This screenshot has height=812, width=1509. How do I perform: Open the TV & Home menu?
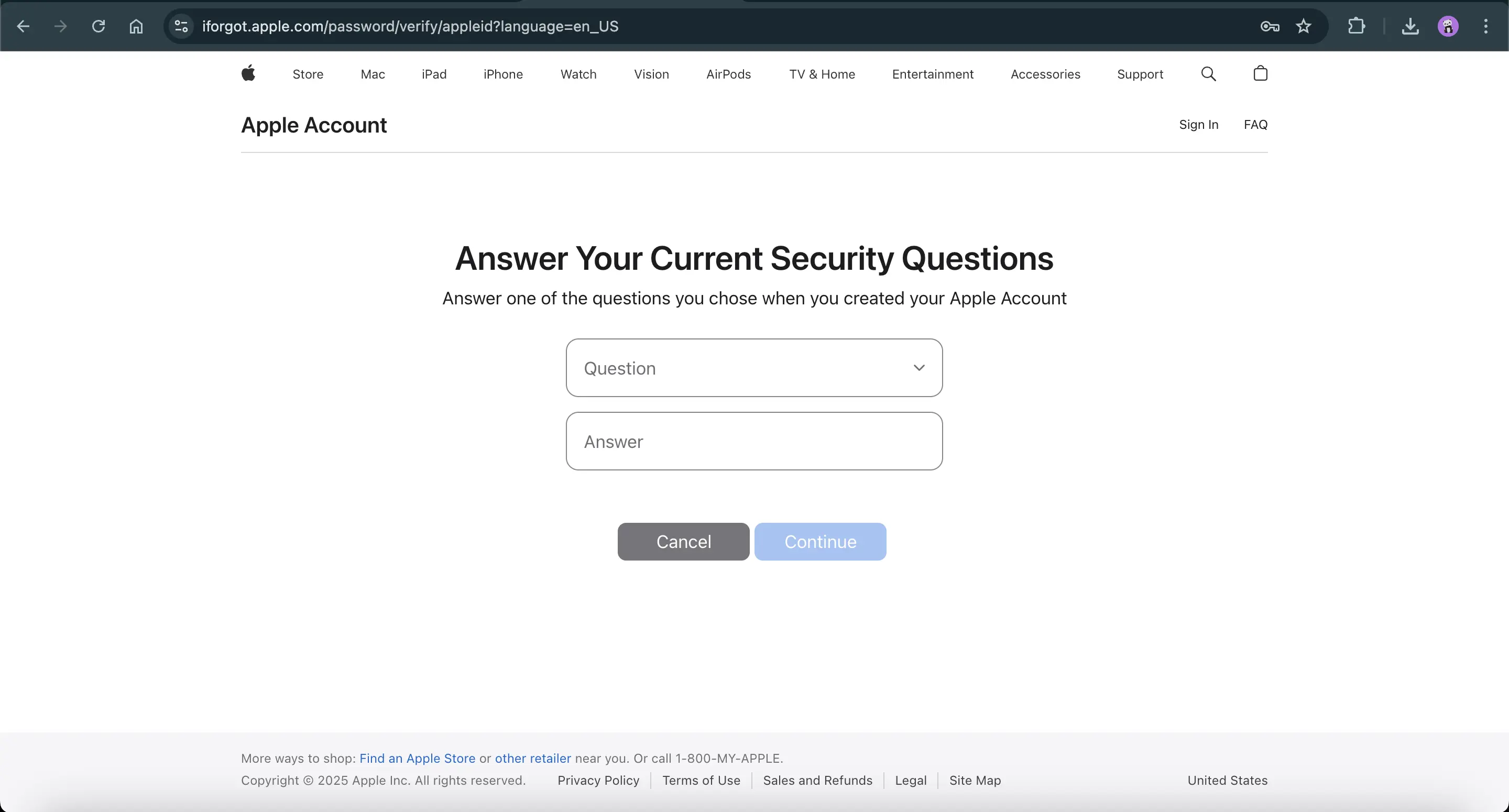822,74
